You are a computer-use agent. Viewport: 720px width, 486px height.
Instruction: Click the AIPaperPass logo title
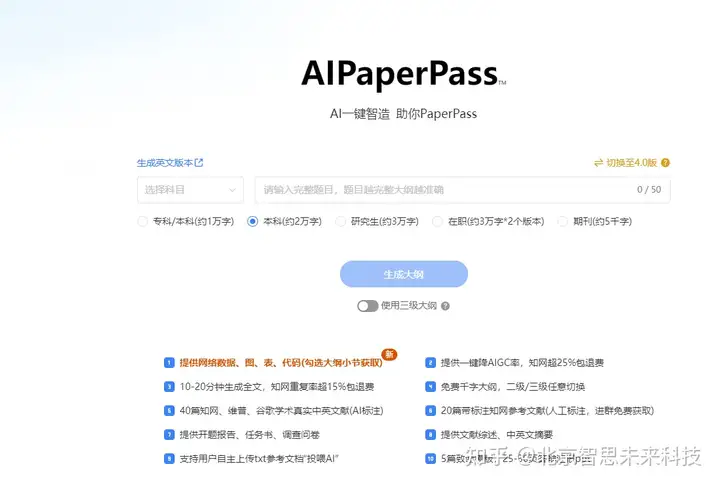pos(403,73)
